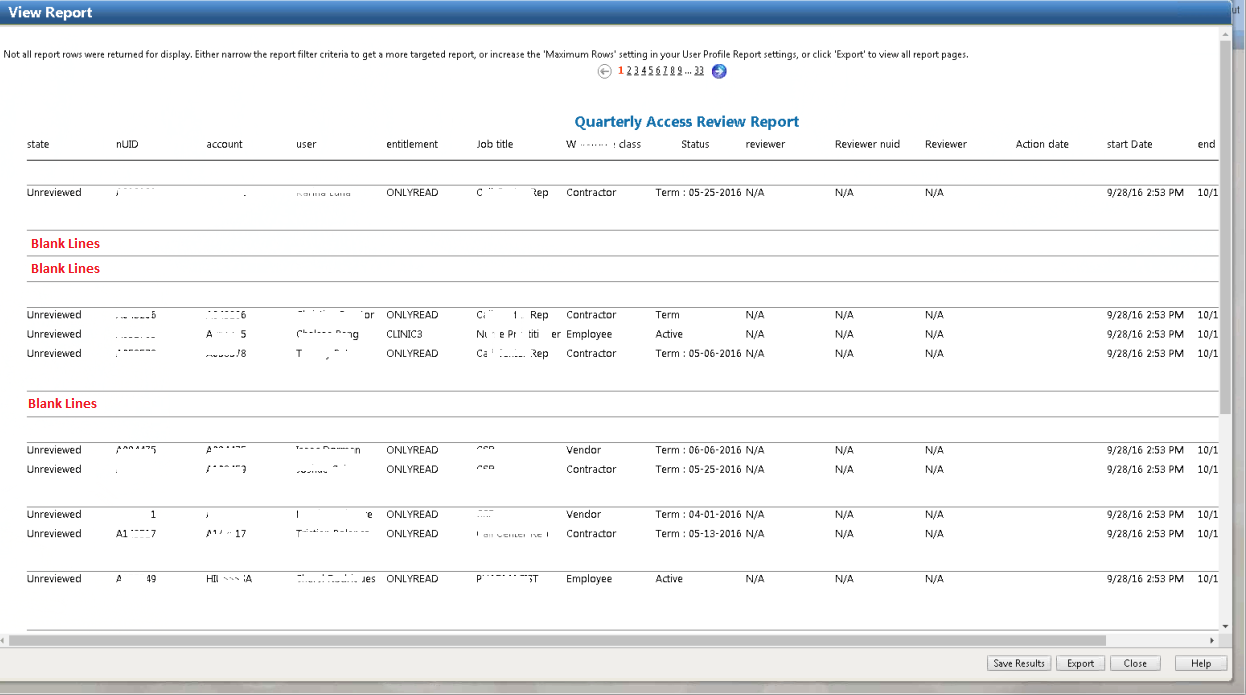This screenshot has height=695, width=1246.
Task: Open Help for the report viewer
Action: [x=1200, y=663]
